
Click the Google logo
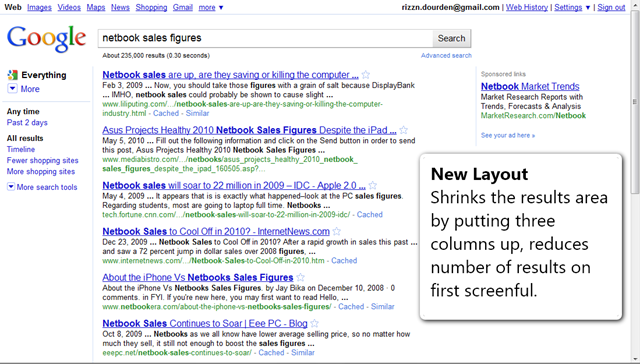click(46, 39)
